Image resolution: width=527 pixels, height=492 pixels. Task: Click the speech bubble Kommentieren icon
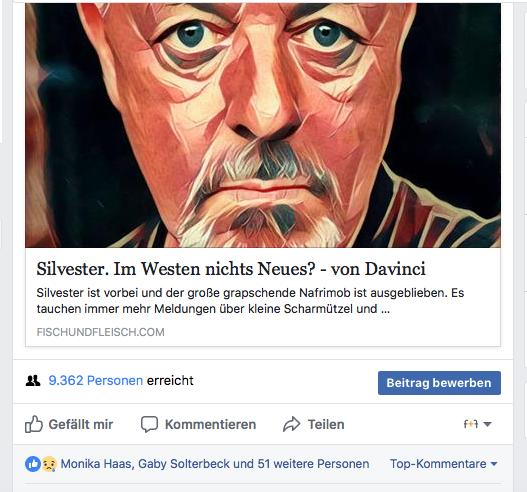(x=149, y=424)
